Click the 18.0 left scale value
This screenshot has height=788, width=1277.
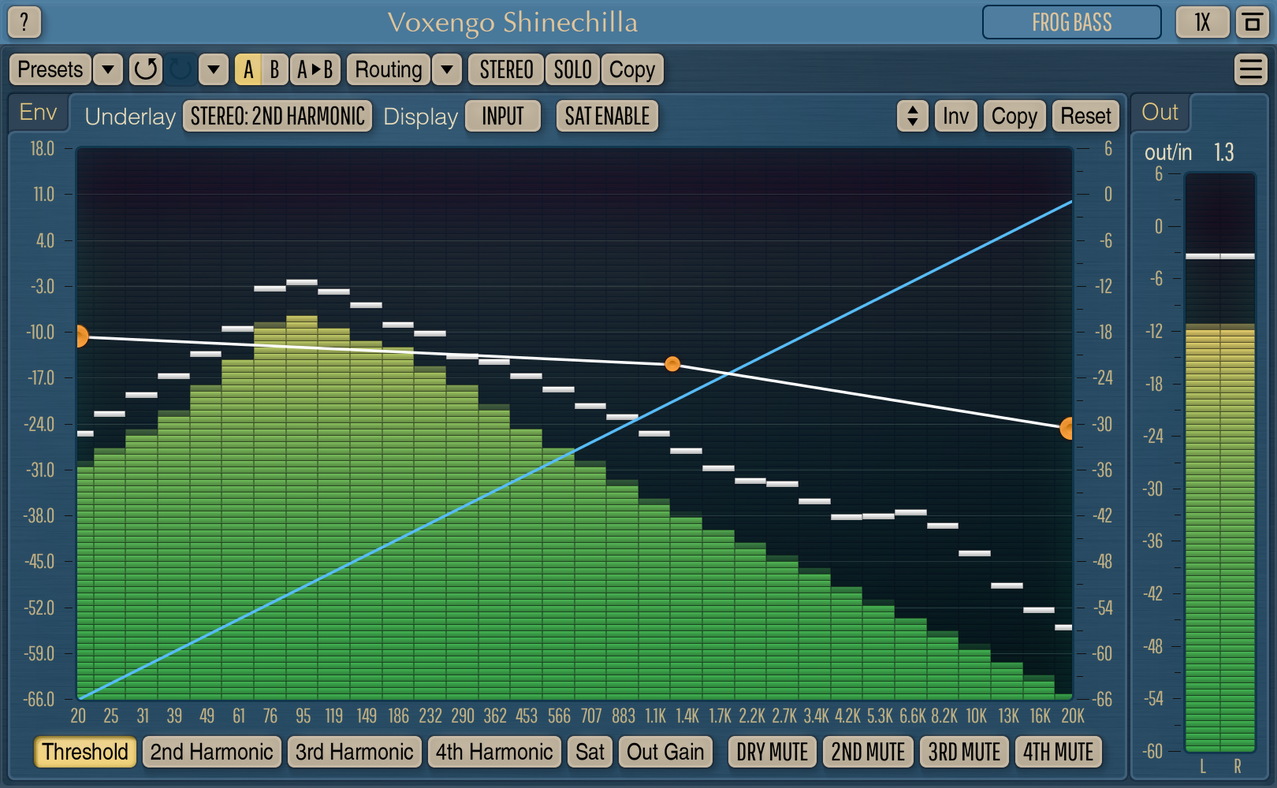point(43,148)
